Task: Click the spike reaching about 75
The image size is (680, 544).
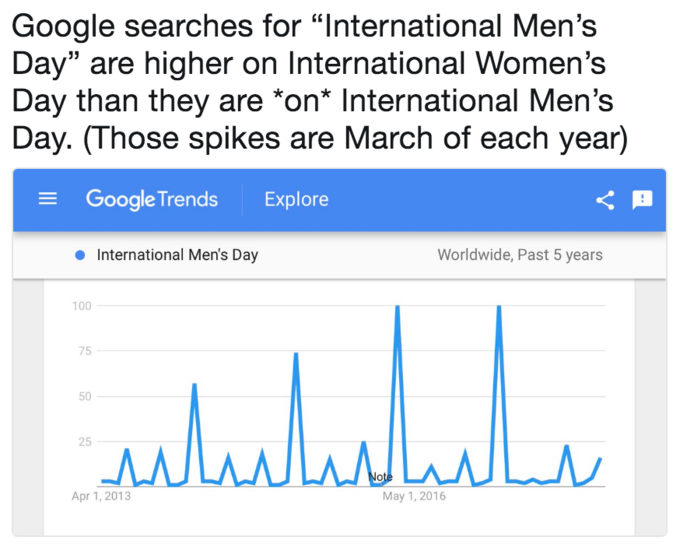Action: 296,354
